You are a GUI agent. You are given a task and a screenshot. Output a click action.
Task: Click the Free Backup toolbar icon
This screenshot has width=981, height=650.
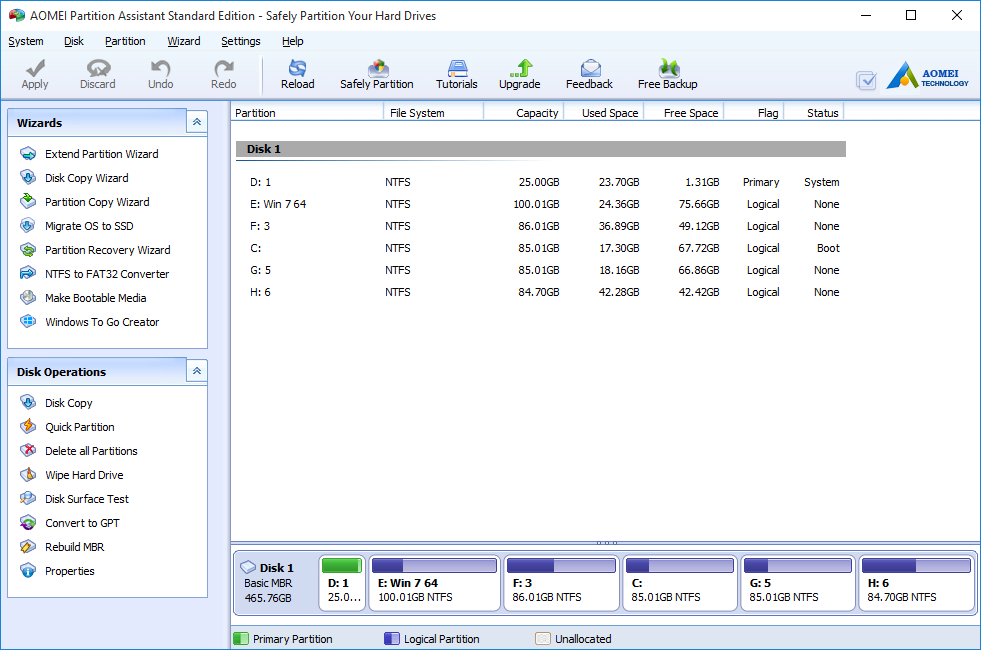[x=668, y=68]
